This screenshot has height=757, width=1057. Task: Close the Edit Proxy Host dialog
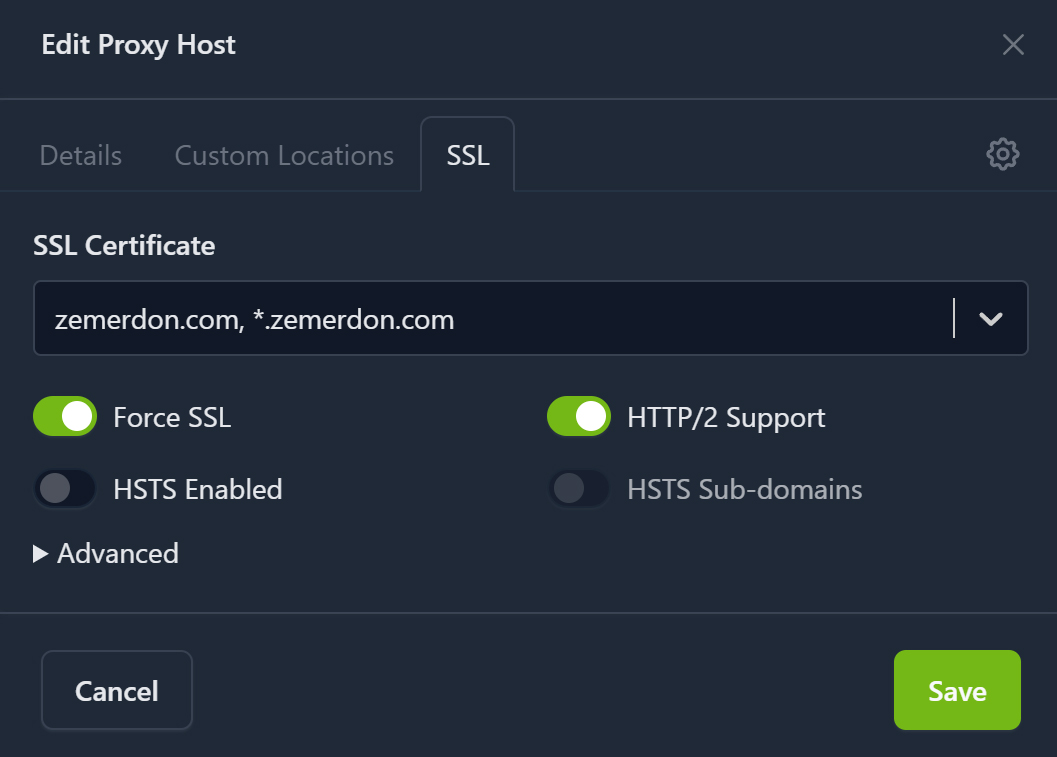tap(1013, 45)
